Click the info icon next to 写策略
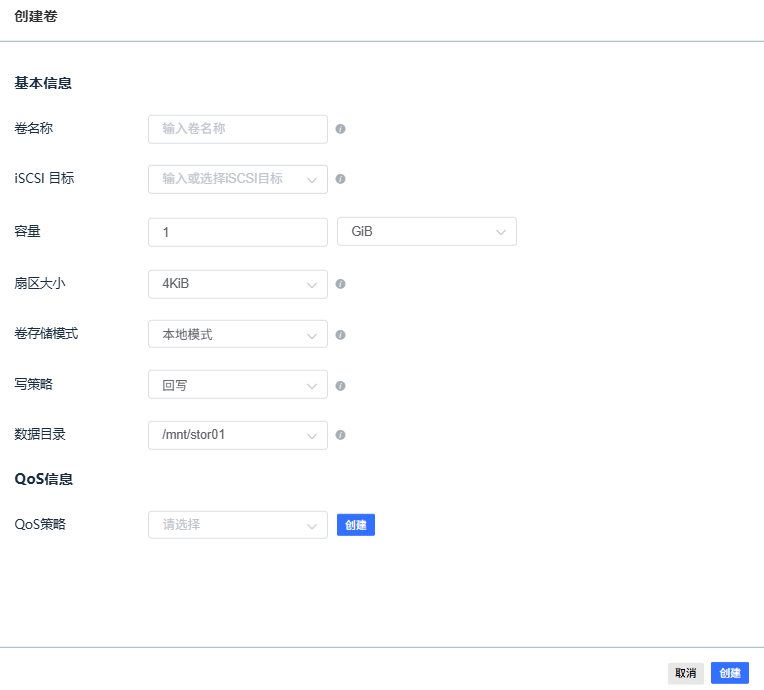 341,385
